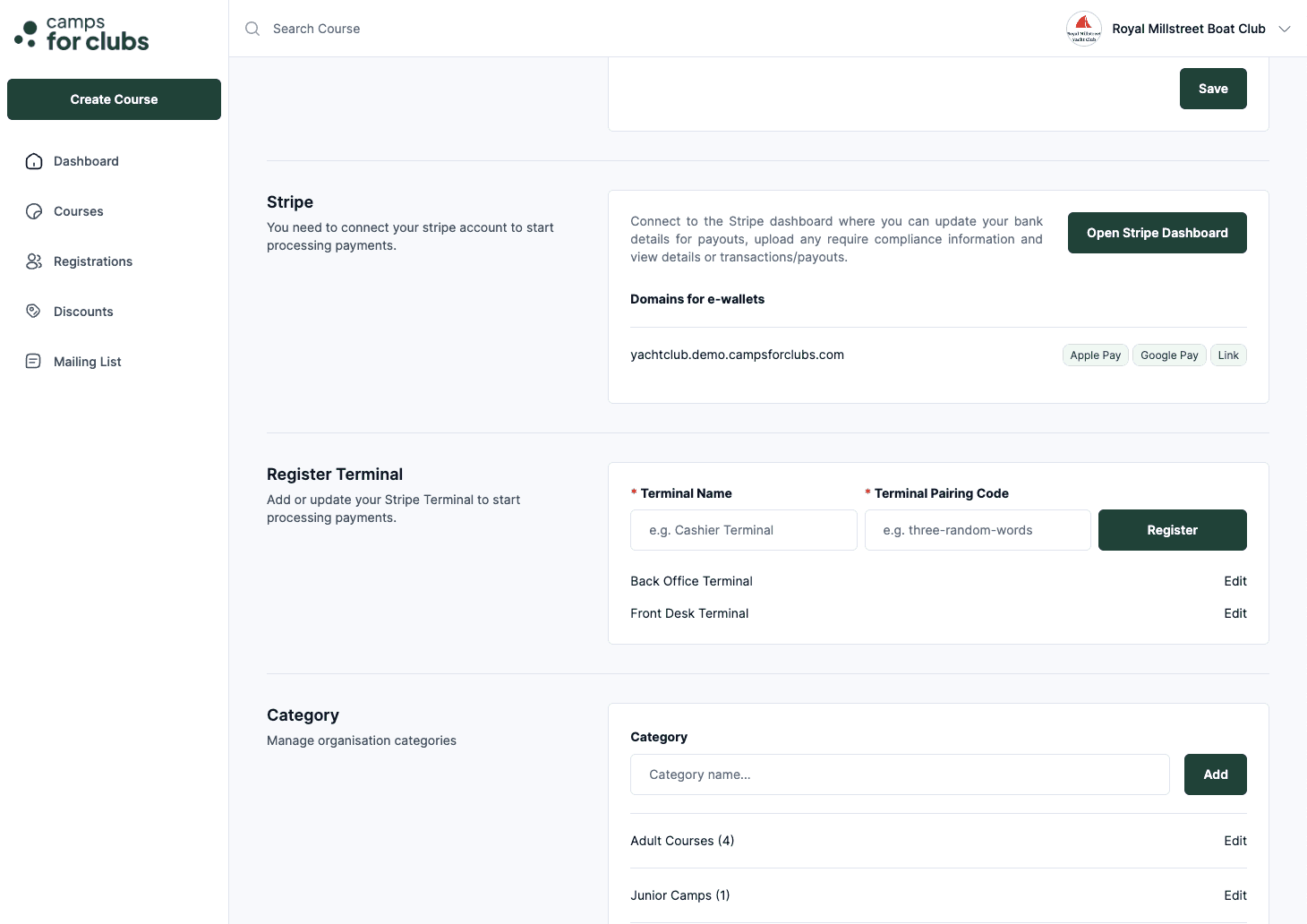Edit the Back Office Terminal
Image resolution: width=1307 pixels, height=924 pixels.
click(x=1235, y=581)
